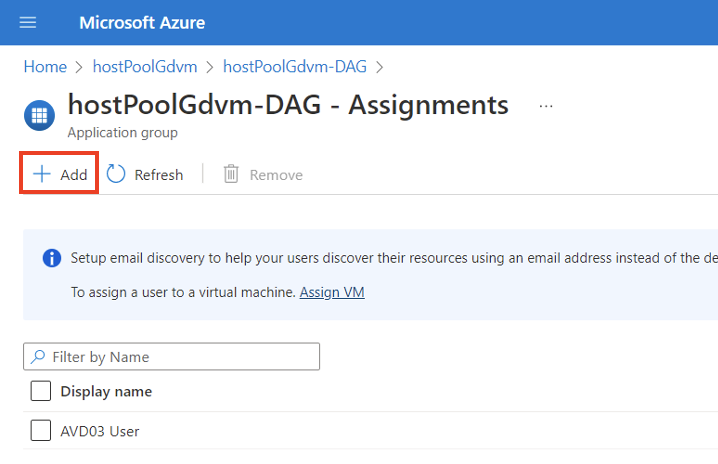Open hostPoolGdvm-DAG breadcrumb link
The width and height of the screenshot is (718, 464).
coord(295,67)
